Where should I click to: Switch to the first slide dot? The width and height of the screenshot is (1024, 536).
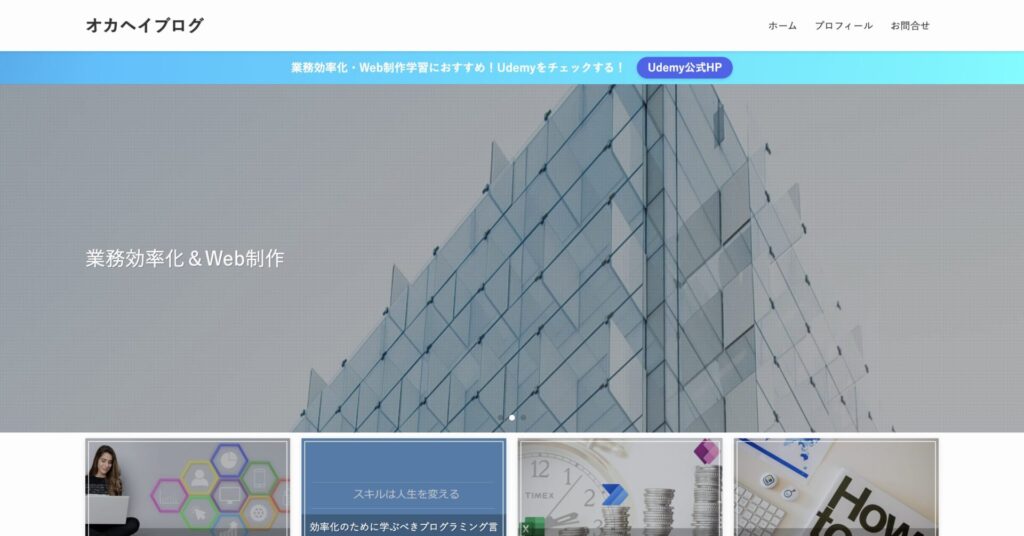[x=501, y=418]
